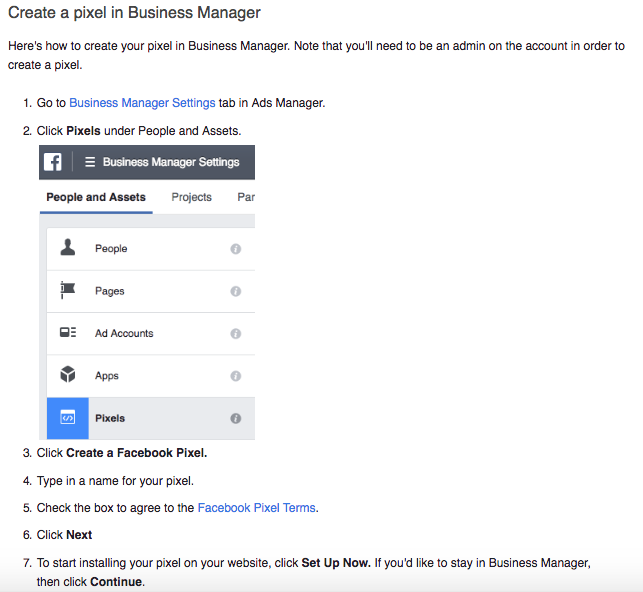Screen dimensions: 643x592
Task: Click the Ad Accounts icon
Action: point(68,332)
